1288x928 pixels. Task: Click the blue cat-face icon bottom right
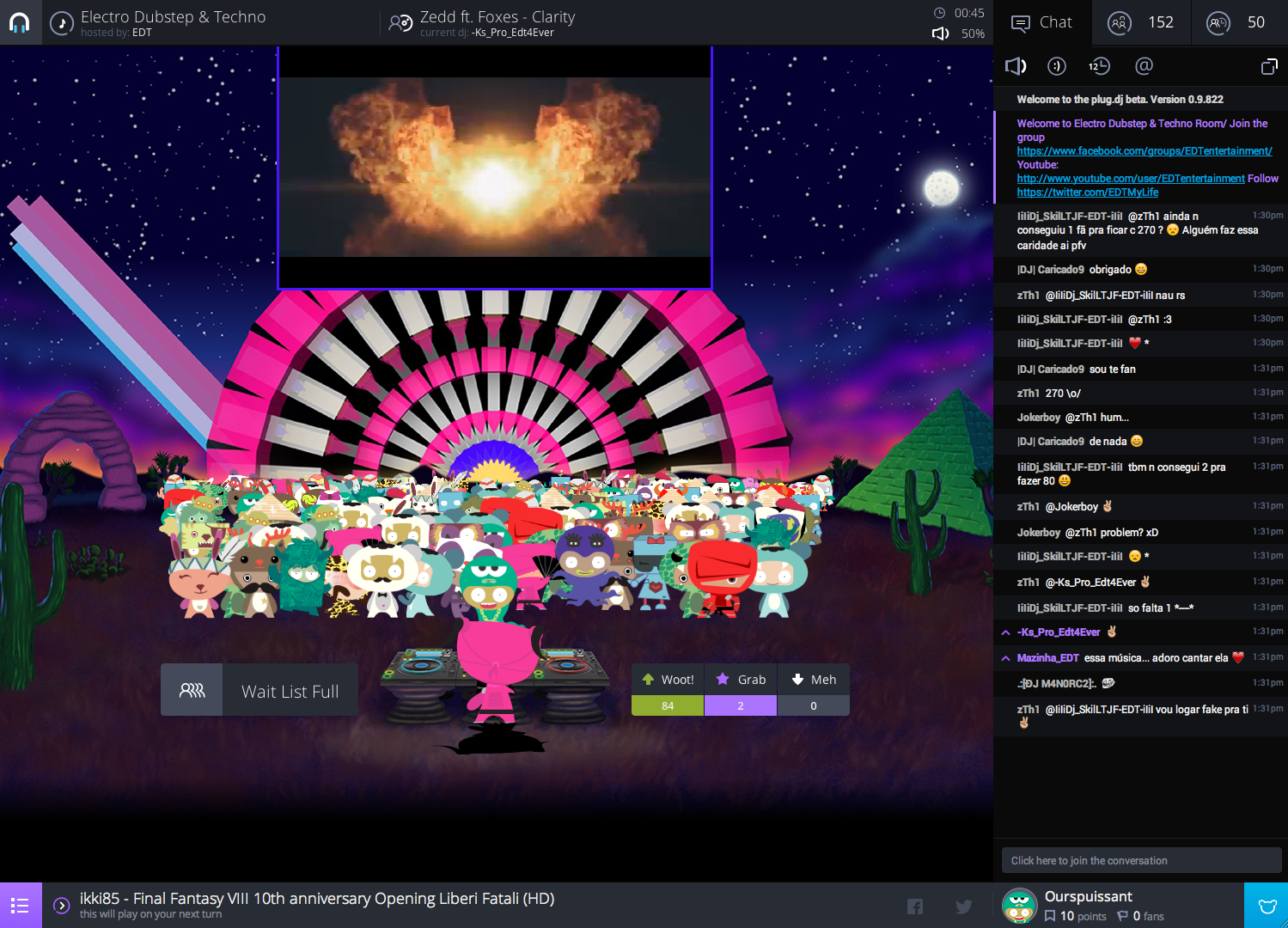click(1267, 906)
